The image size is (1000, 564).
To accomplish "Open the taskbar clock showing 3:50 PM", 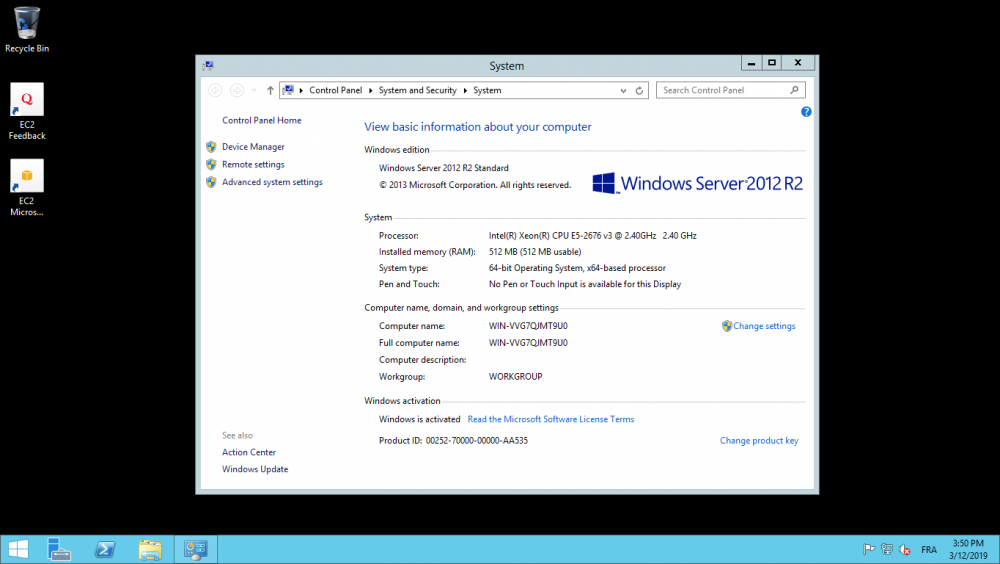I will [968, 549].
